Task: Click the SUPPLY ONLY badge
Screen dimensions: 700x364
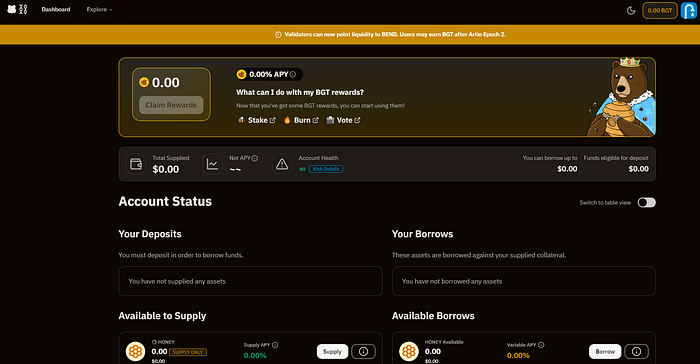Action: tap(188, 352)
